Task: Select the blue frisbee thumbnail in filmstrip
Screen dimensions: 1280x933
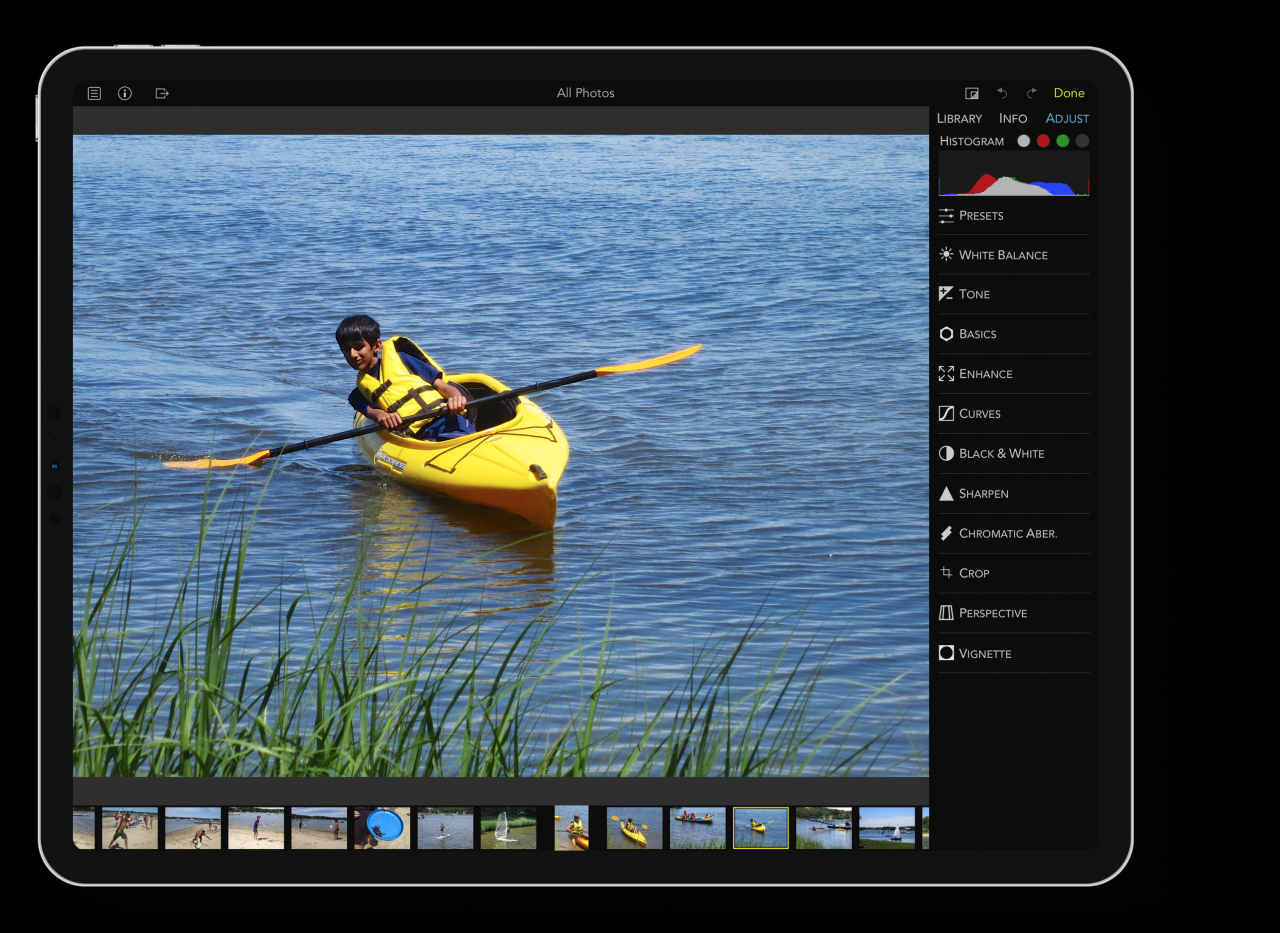Action: 382,828
